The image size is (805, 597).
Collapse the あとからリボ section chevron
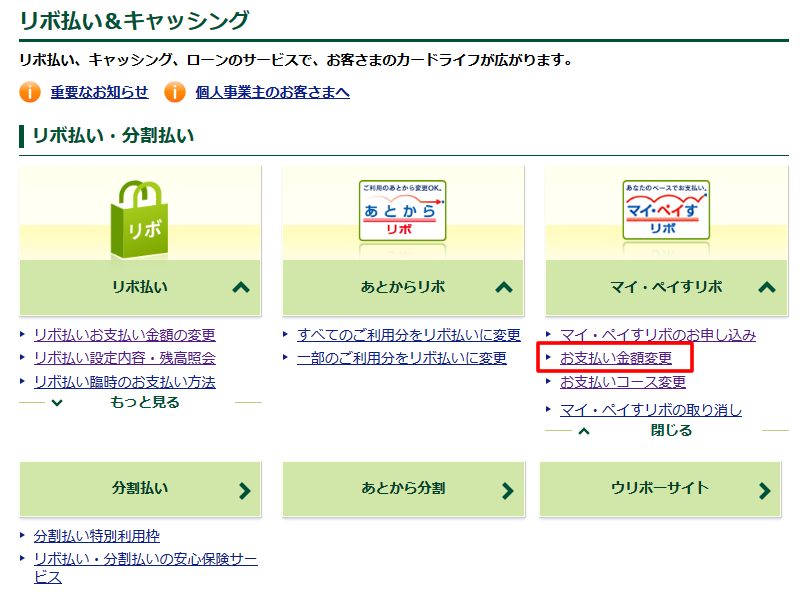[505, 287]
